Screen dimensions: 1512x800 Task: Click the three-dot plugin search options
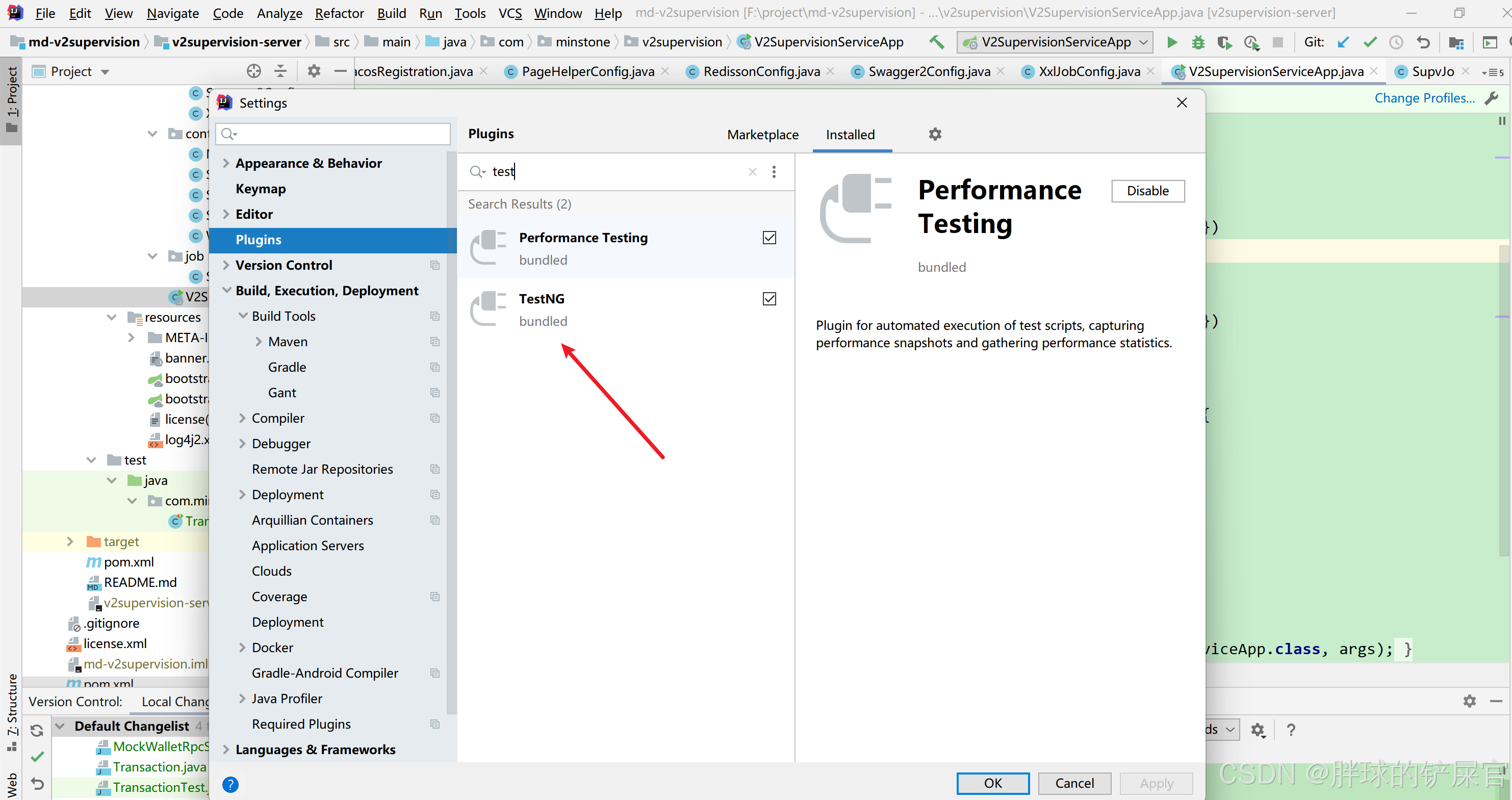[774, 171]
